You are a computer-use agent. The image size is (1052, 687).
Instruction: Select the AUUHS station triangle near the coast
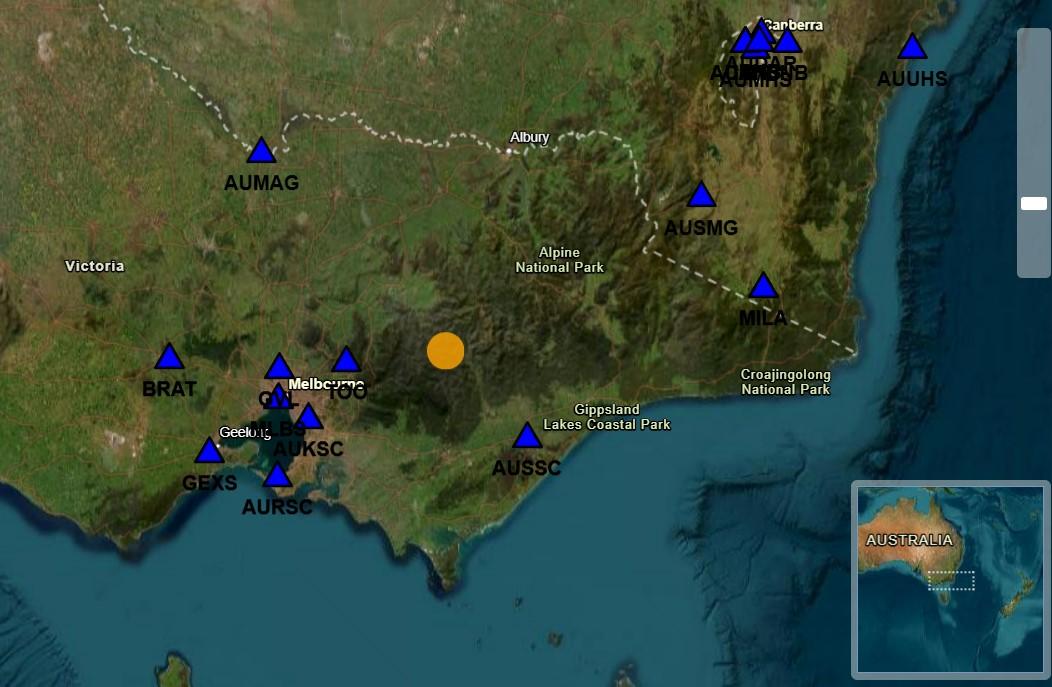[x=911, y=48]
